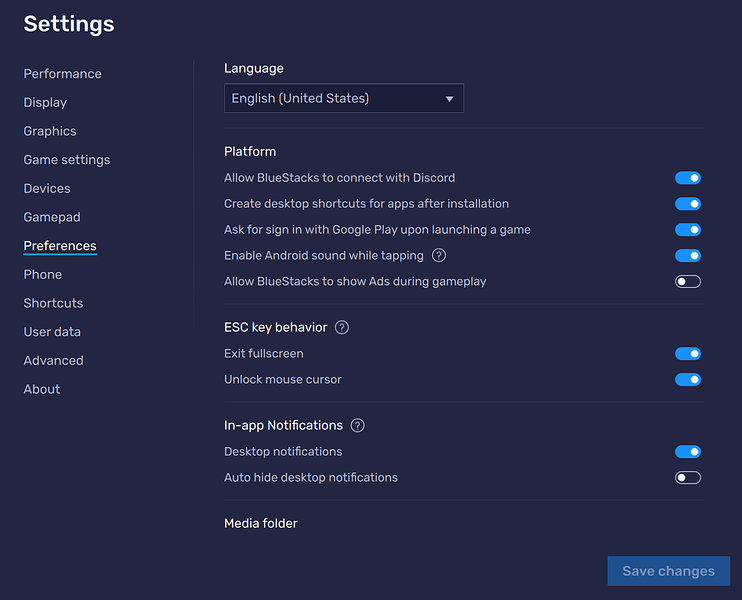
Task: Toggle Google Play sign-in prompt
Action: [x=688, y=230]
